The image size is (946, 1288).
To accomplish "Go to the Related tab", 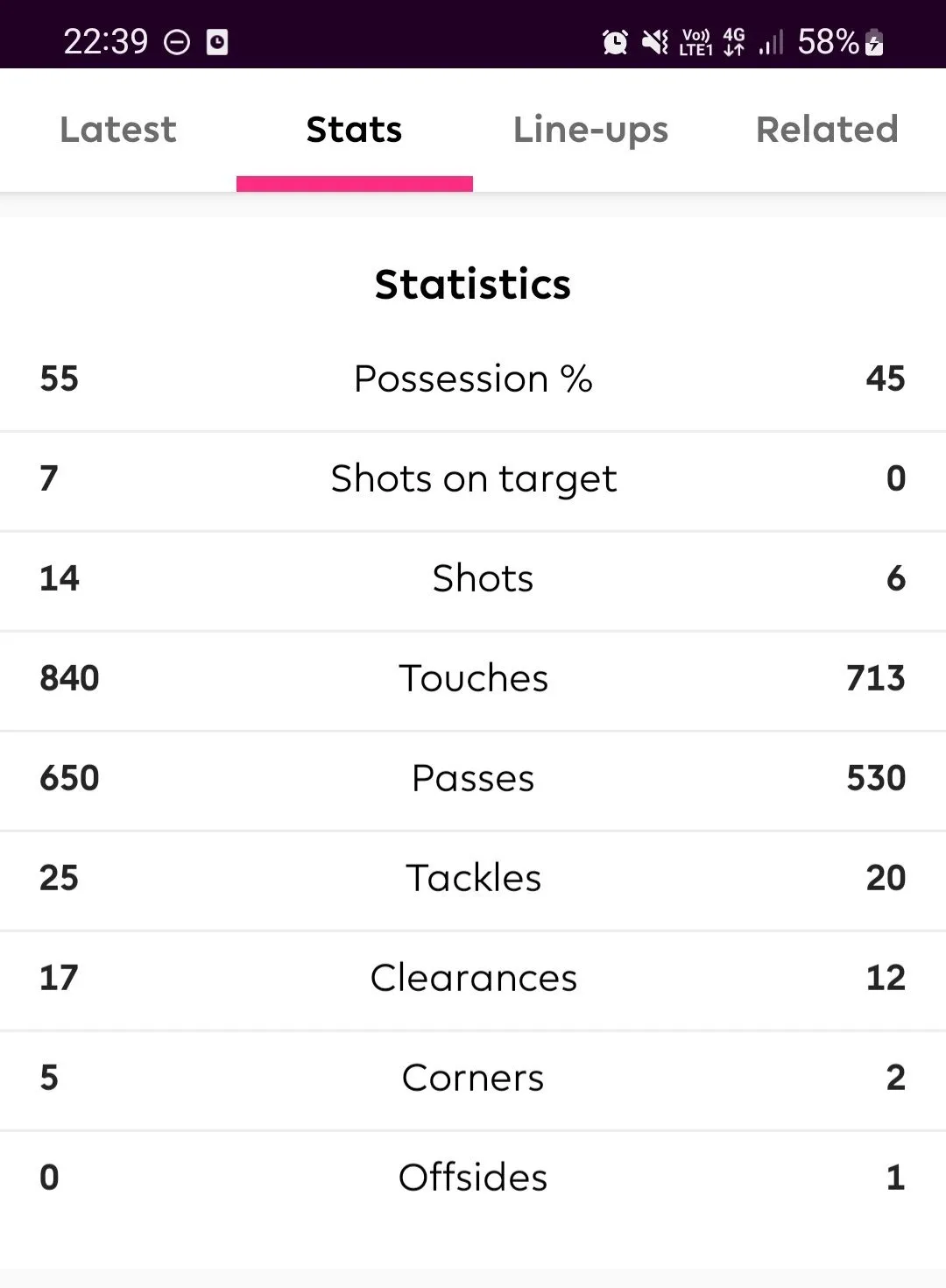I will point(827,130).
